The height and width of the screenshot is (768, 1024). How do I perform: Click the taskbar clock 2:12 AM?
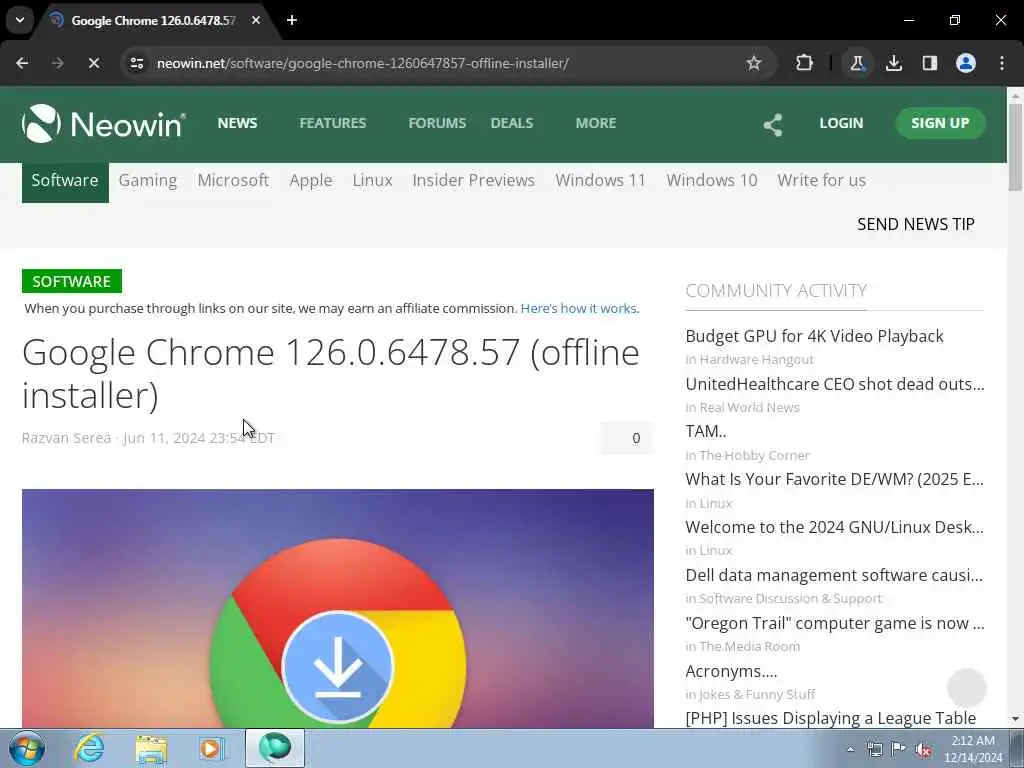973,741
